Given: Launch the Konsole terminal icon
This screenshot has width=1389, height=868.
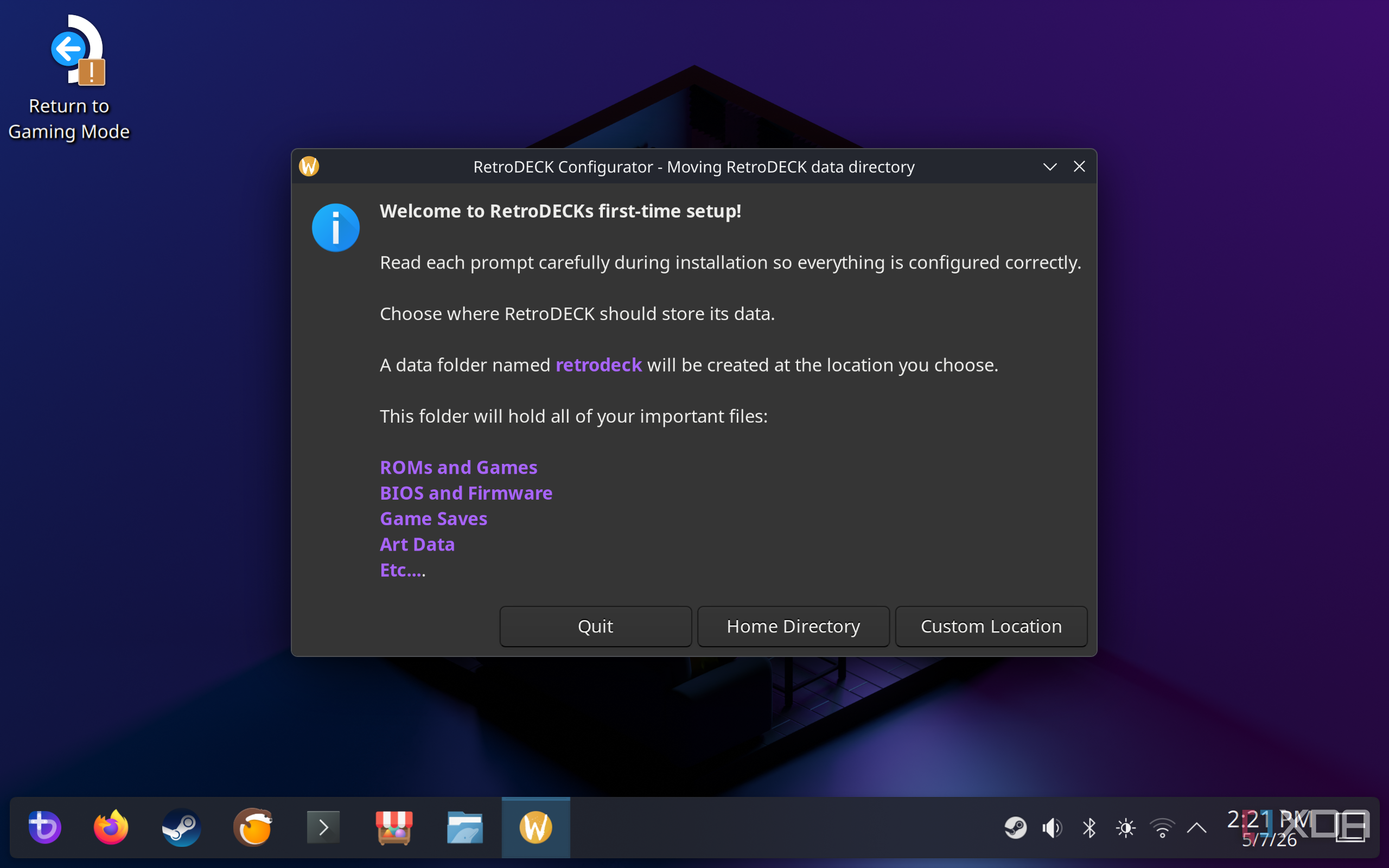Looking at the screenshot, I should [x=323, y=827].
